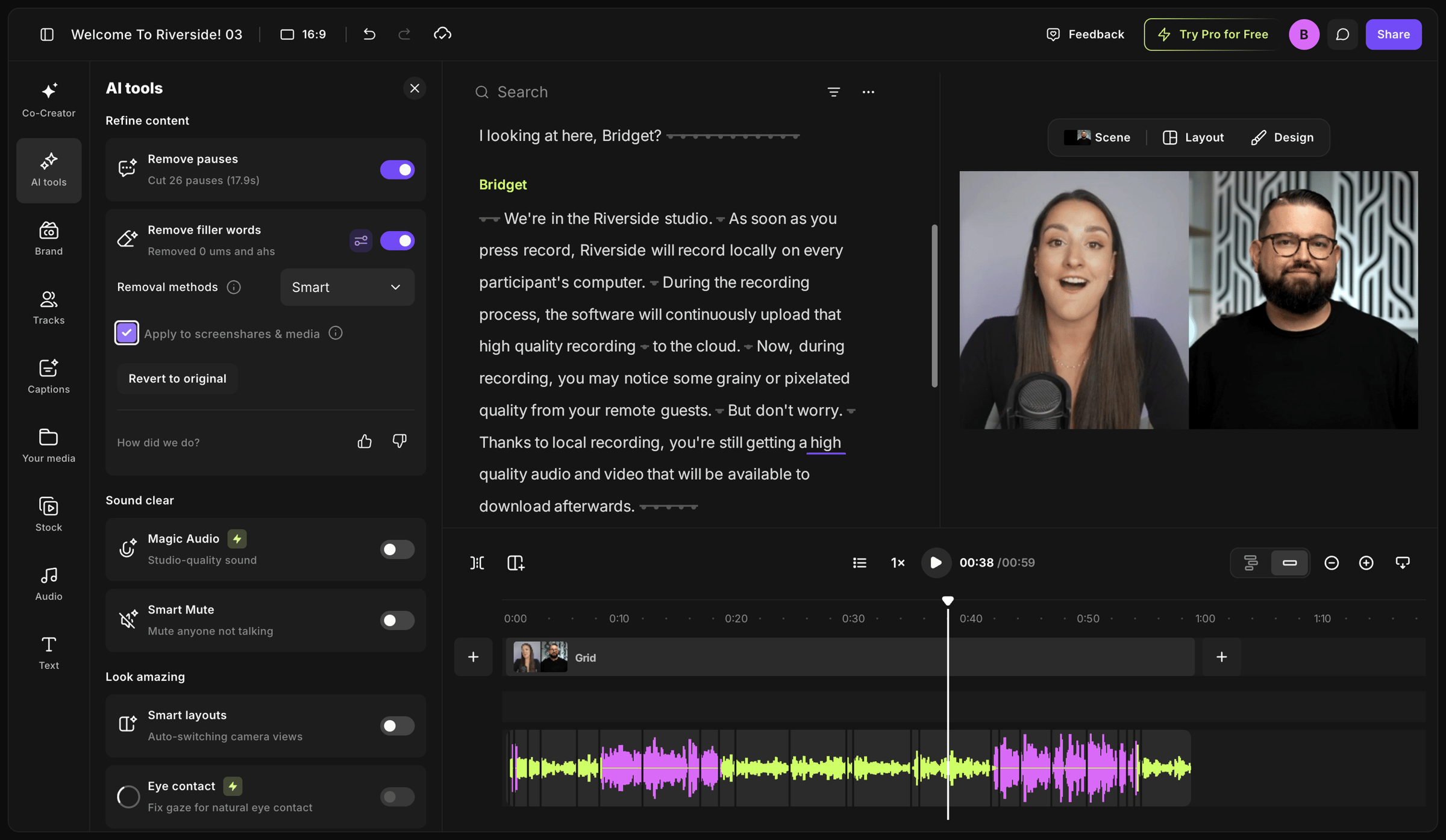Open the Captions sidebar section

(x=49, y=376)
